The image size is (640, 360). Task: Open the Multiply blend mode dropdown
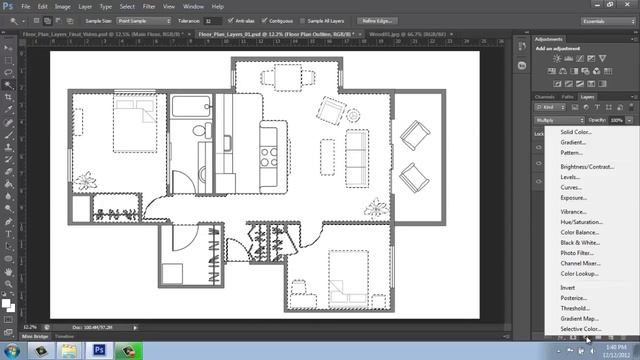[559, 120]
